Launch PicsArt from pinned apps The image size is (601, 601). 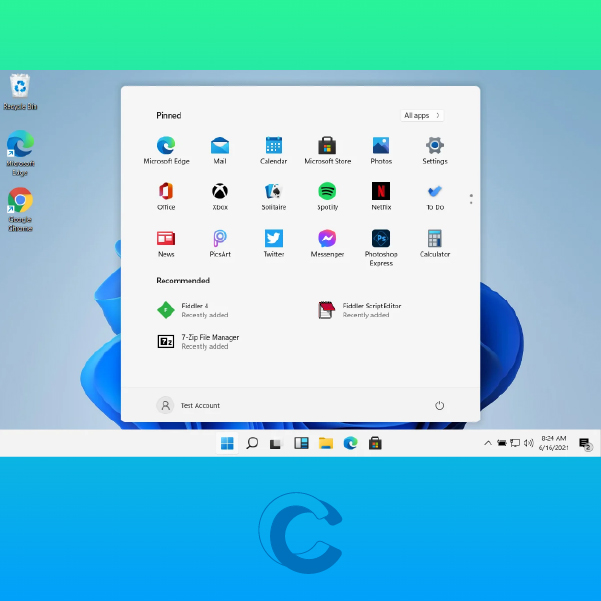[220, 243]
